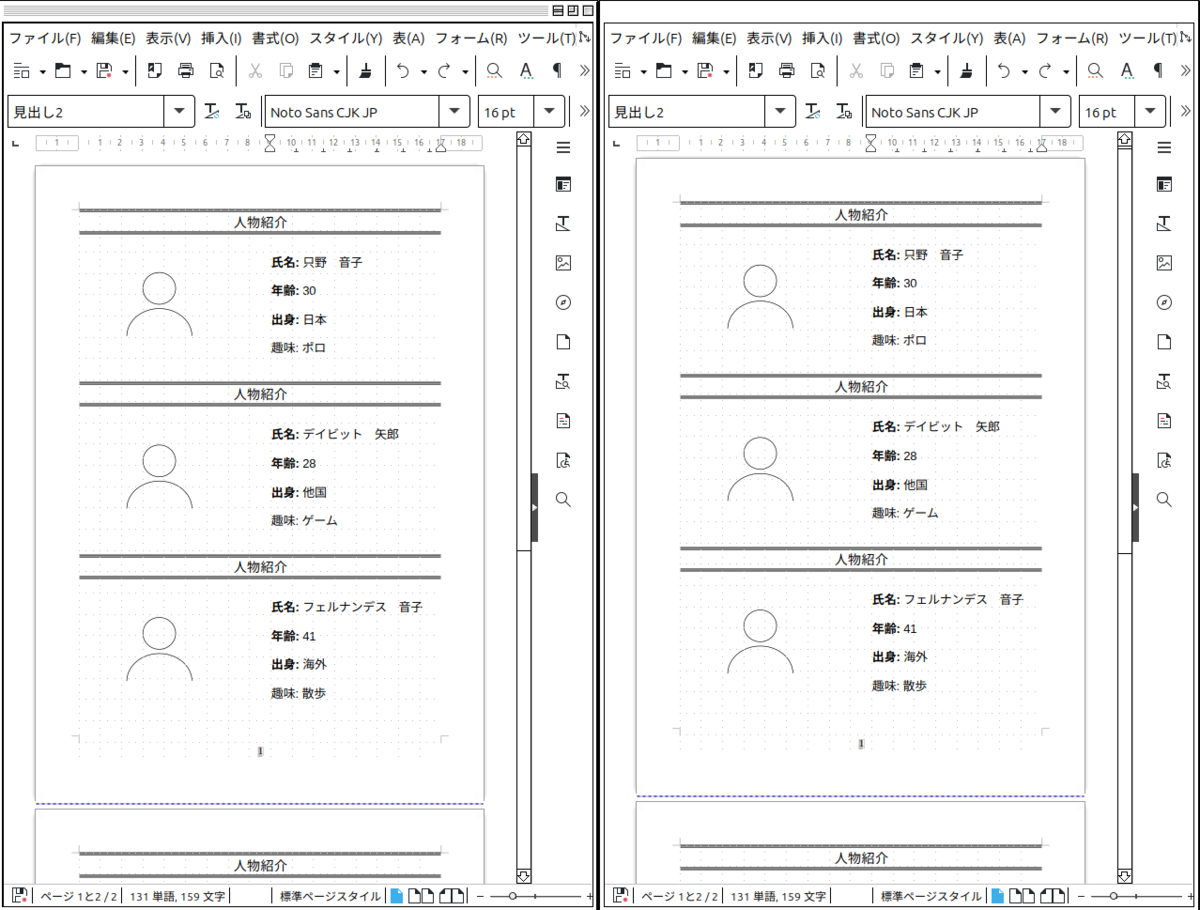Click the Save icon in left window toolbar
This screenshot has height=910, width=1200.
click(105, 71)
